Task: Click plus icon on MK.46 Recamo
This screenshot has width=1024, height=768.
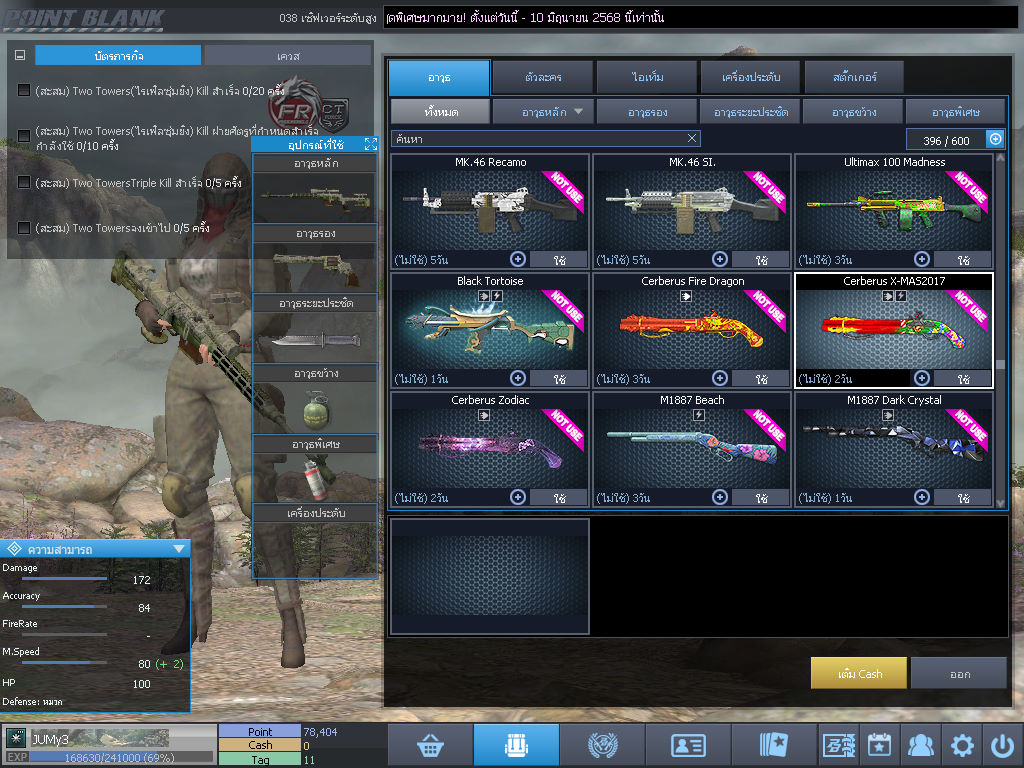Action: click(518, 259)
